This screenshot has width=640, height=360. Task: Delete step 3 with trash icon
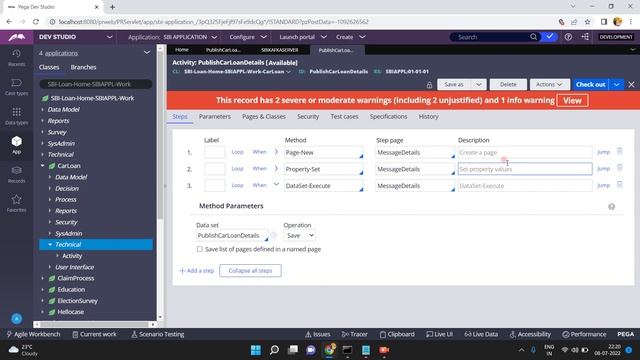[x=619, y=184]
